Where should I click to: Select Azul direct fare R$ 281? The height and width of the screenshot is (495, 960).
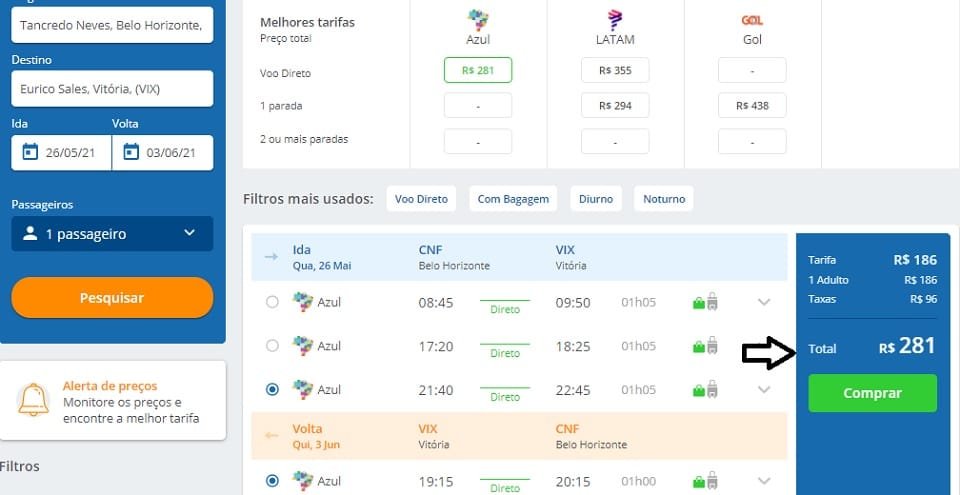(x=478, y=70)
